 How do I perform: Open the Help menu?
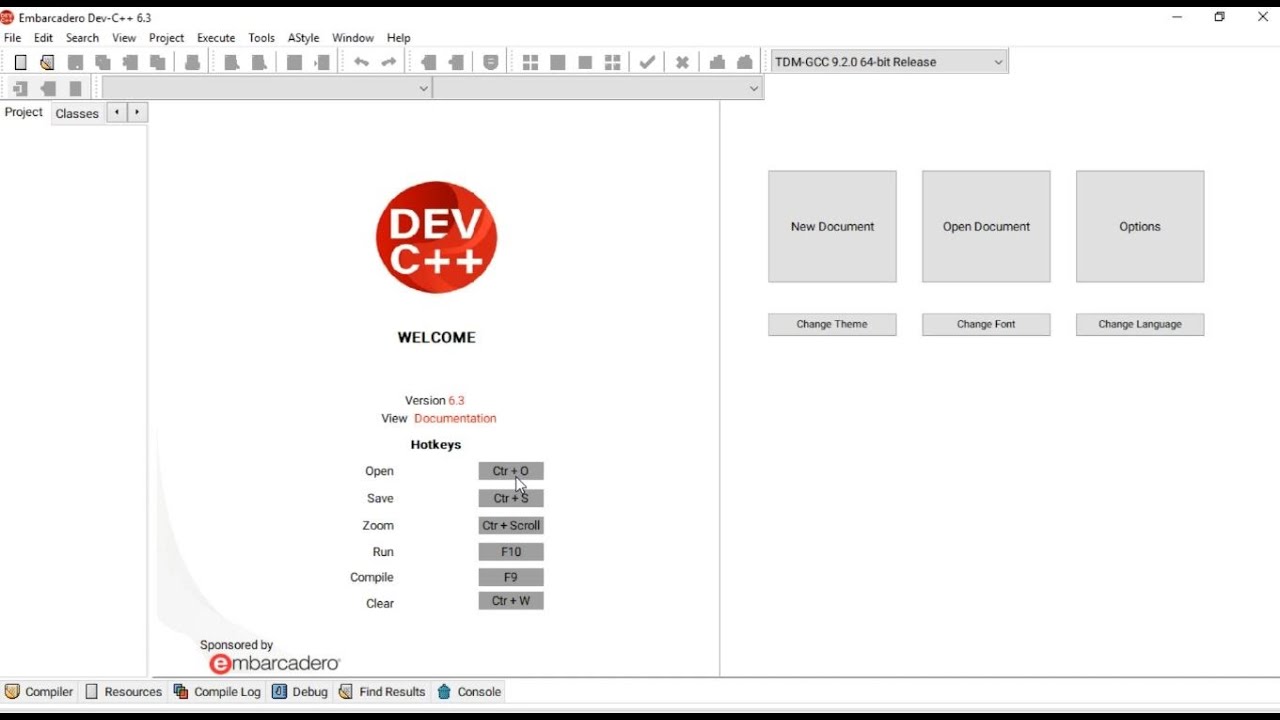coord(398,38)
